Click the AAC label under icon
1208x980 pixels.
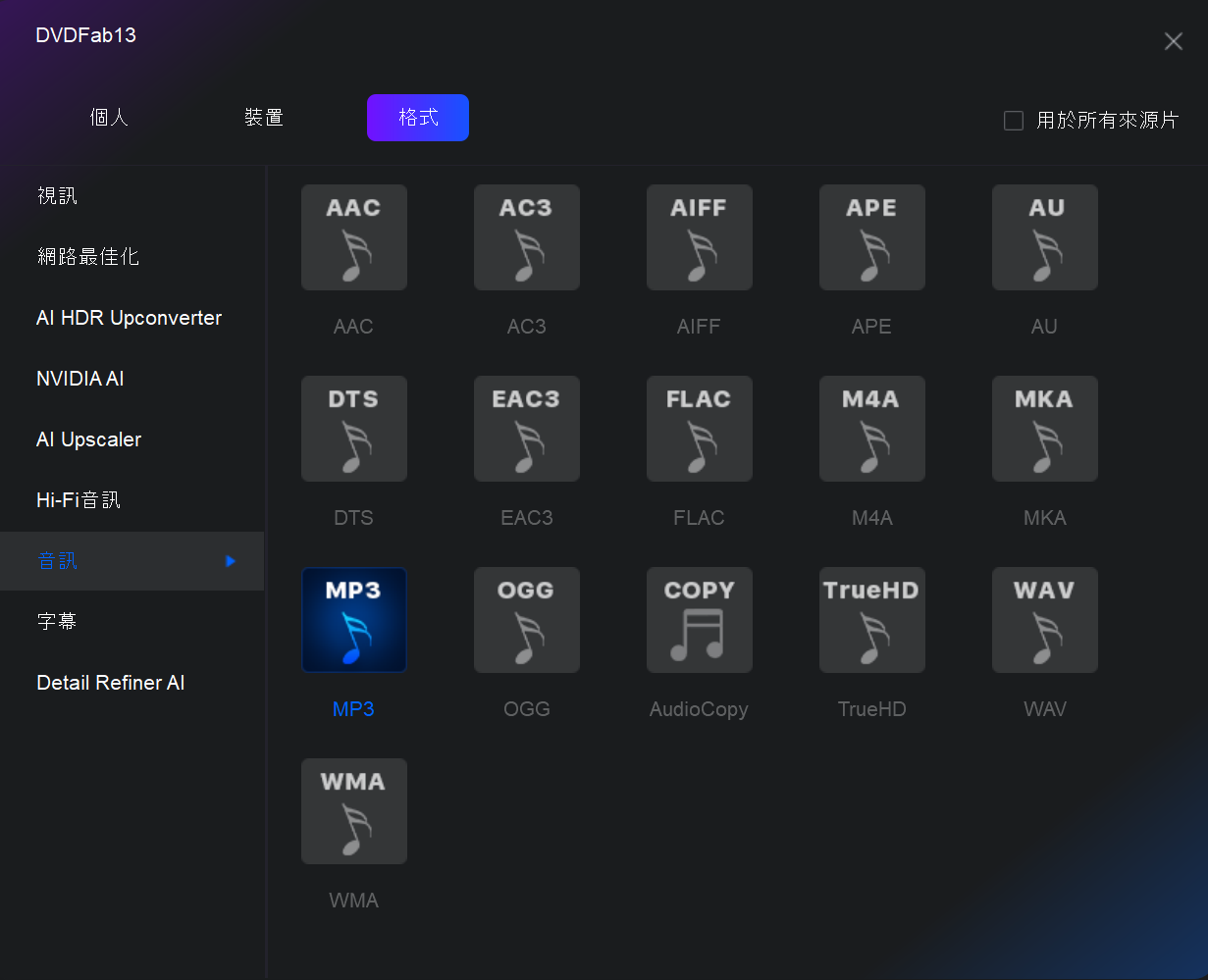(353, 327)
